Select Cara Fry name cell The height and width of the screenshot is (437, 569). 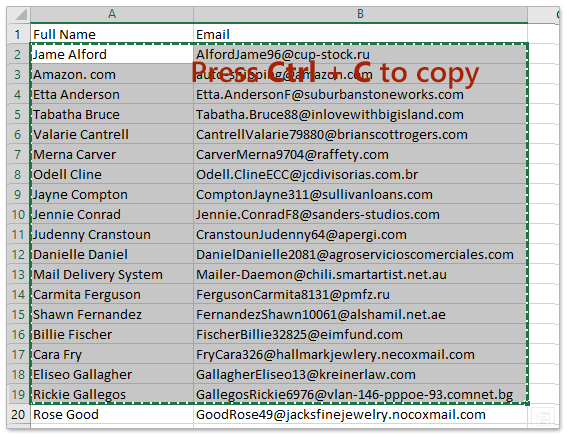[x=112, y=355]
